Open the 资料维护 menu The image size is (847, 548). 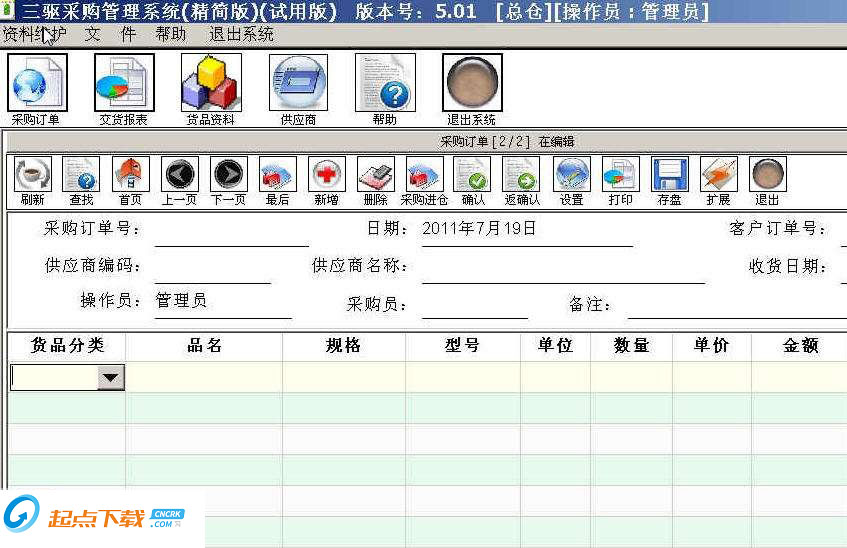[x=35, y=35]
